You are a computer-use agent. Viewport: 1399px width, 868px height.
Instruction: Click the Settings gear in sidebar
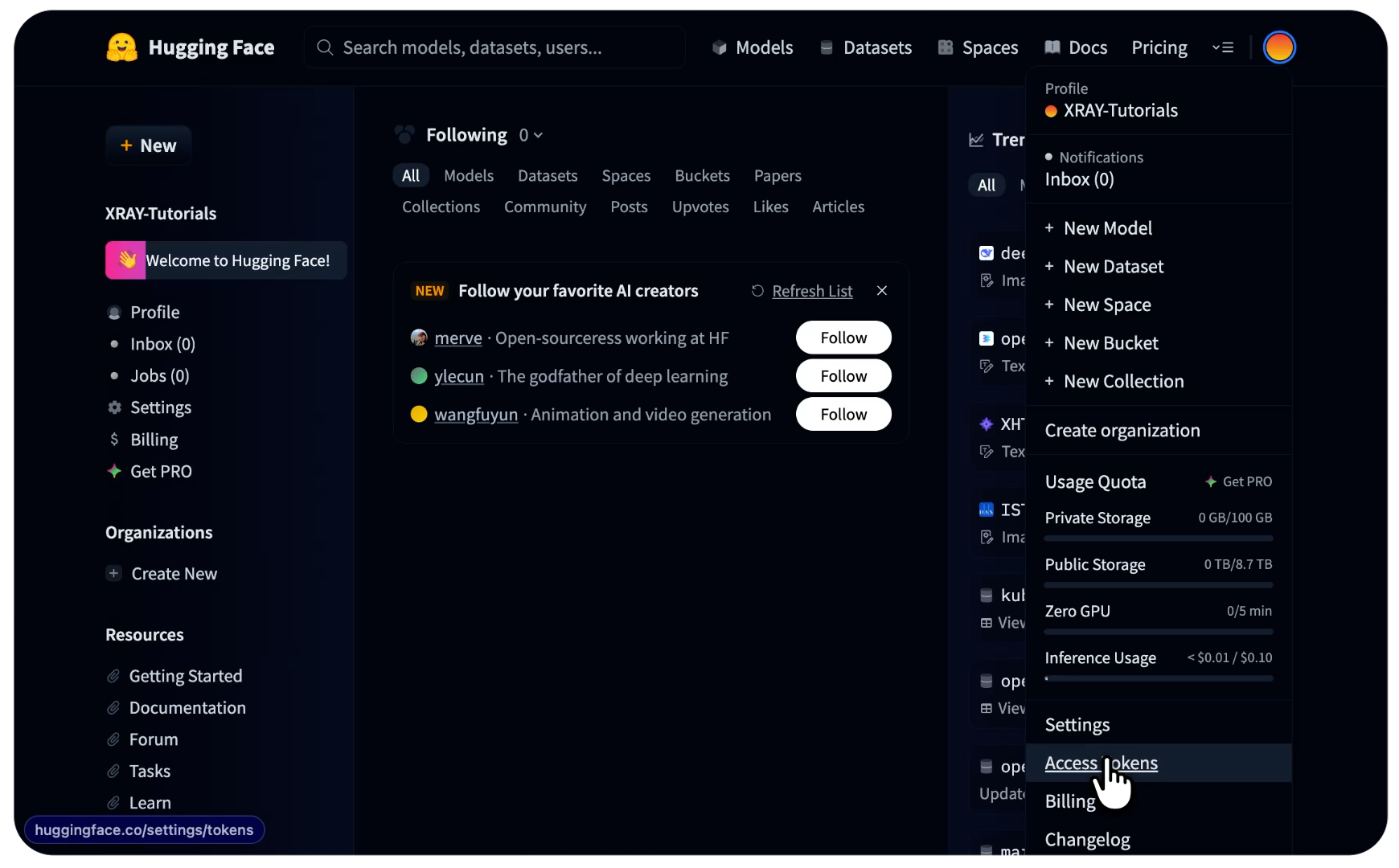click(115, 407)
